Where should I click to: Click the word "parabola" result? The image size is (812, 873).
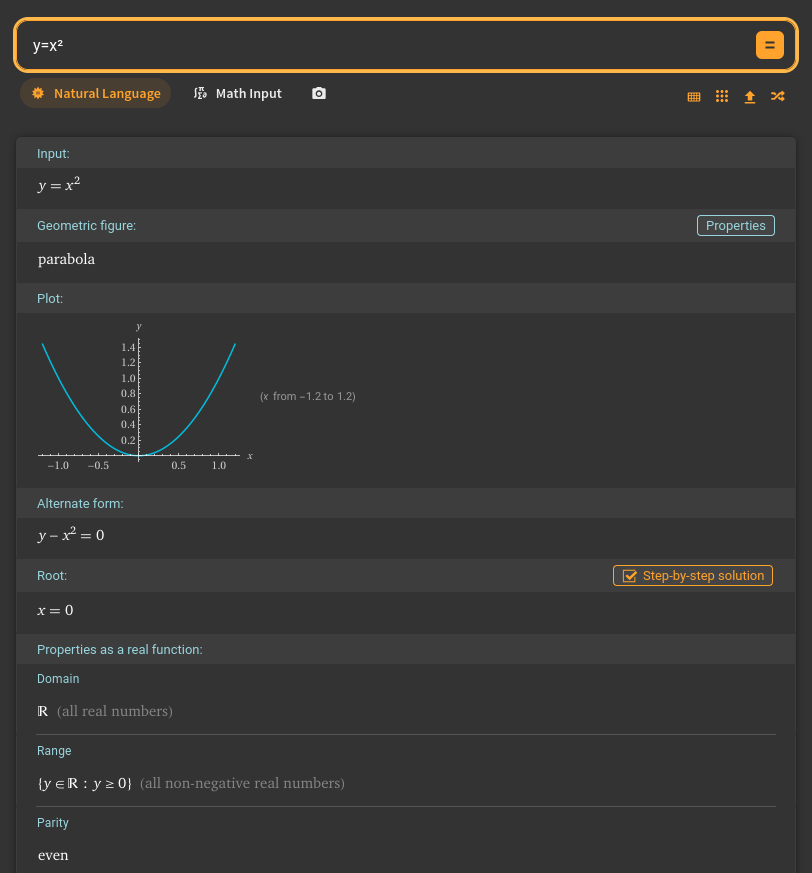coord(66,259)
